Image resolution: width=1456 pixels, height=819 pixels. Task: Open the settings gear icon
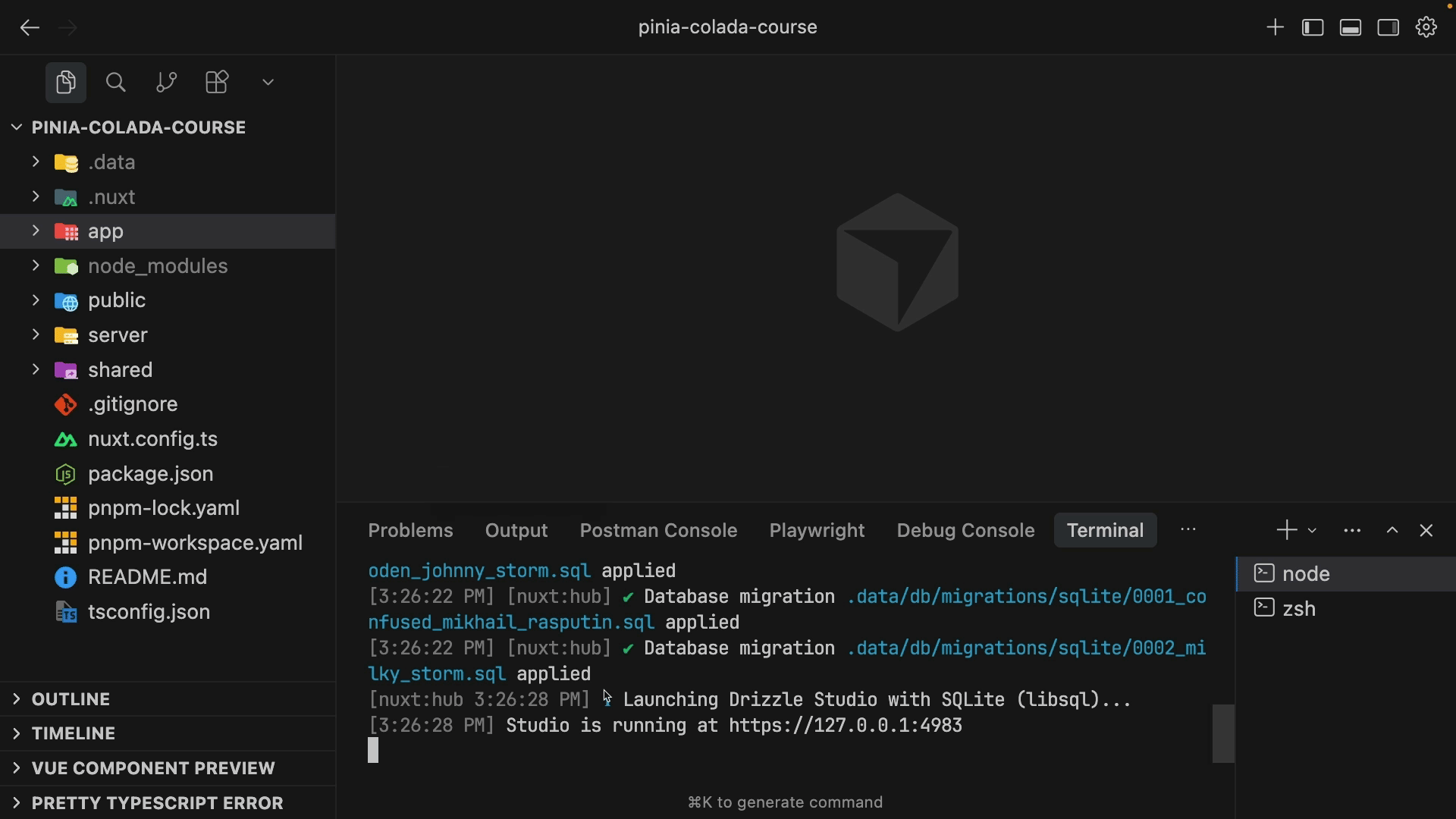pyautogui.click(x=1426, y=27)
